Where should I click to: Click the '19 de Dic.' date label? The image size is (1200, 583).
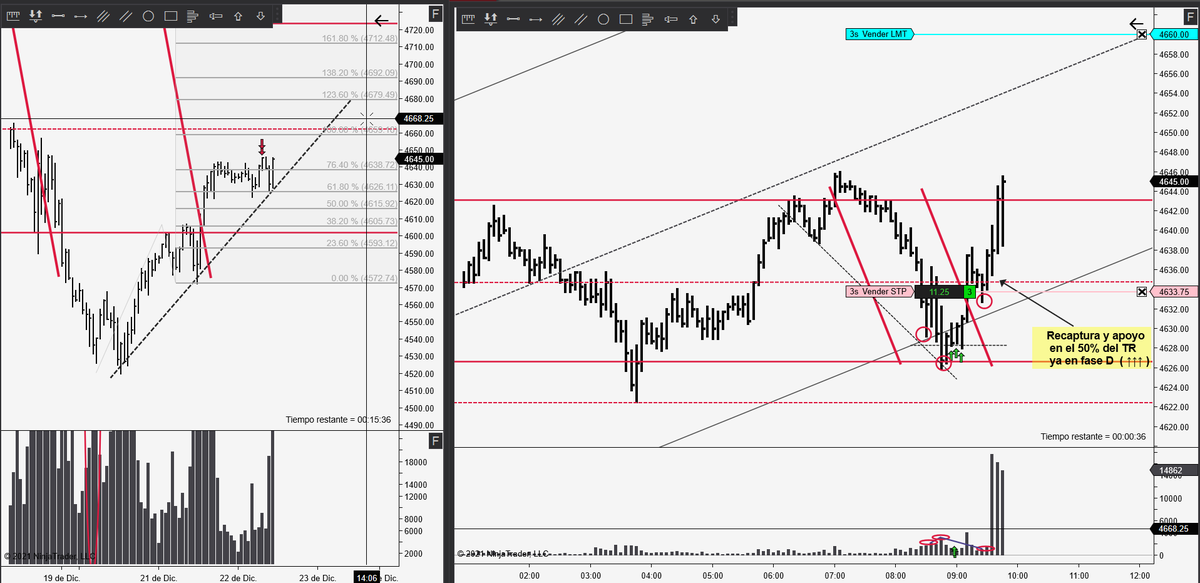pos(63,577)
